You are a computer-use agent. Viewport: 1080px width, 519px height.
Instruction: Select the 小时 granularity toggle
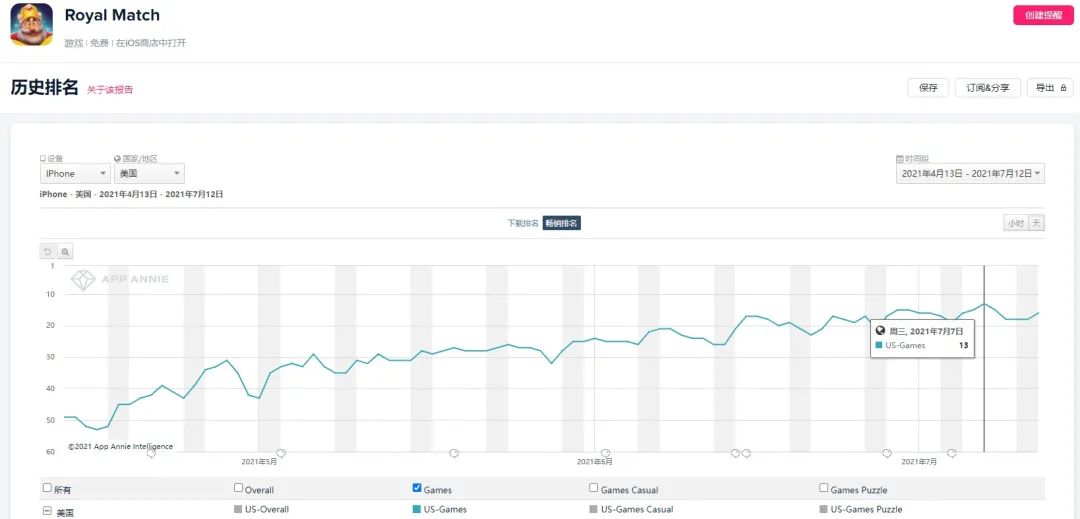coord(1015,223)
